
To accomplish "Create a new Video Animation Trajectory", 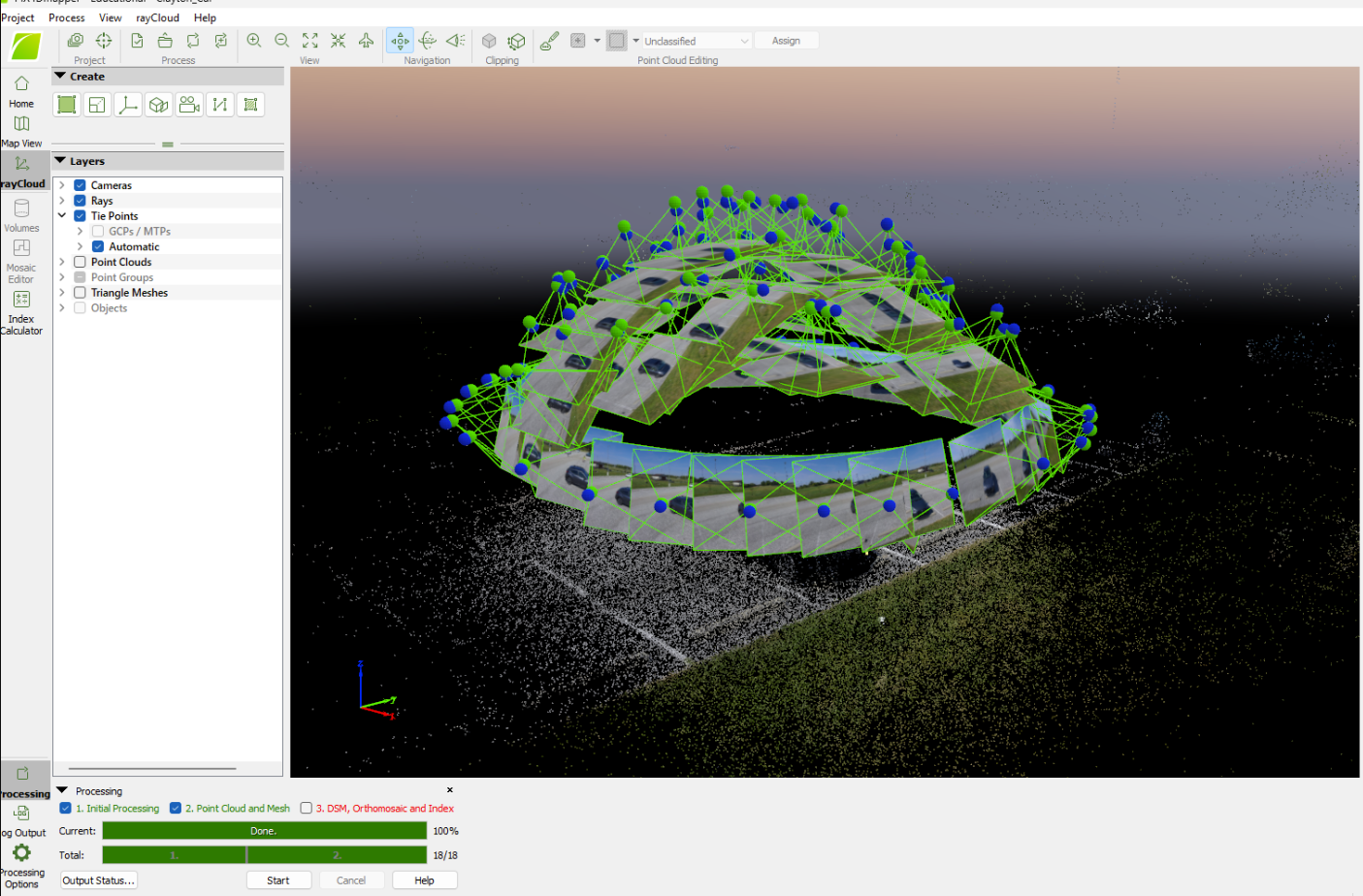I will coord(189,104).
